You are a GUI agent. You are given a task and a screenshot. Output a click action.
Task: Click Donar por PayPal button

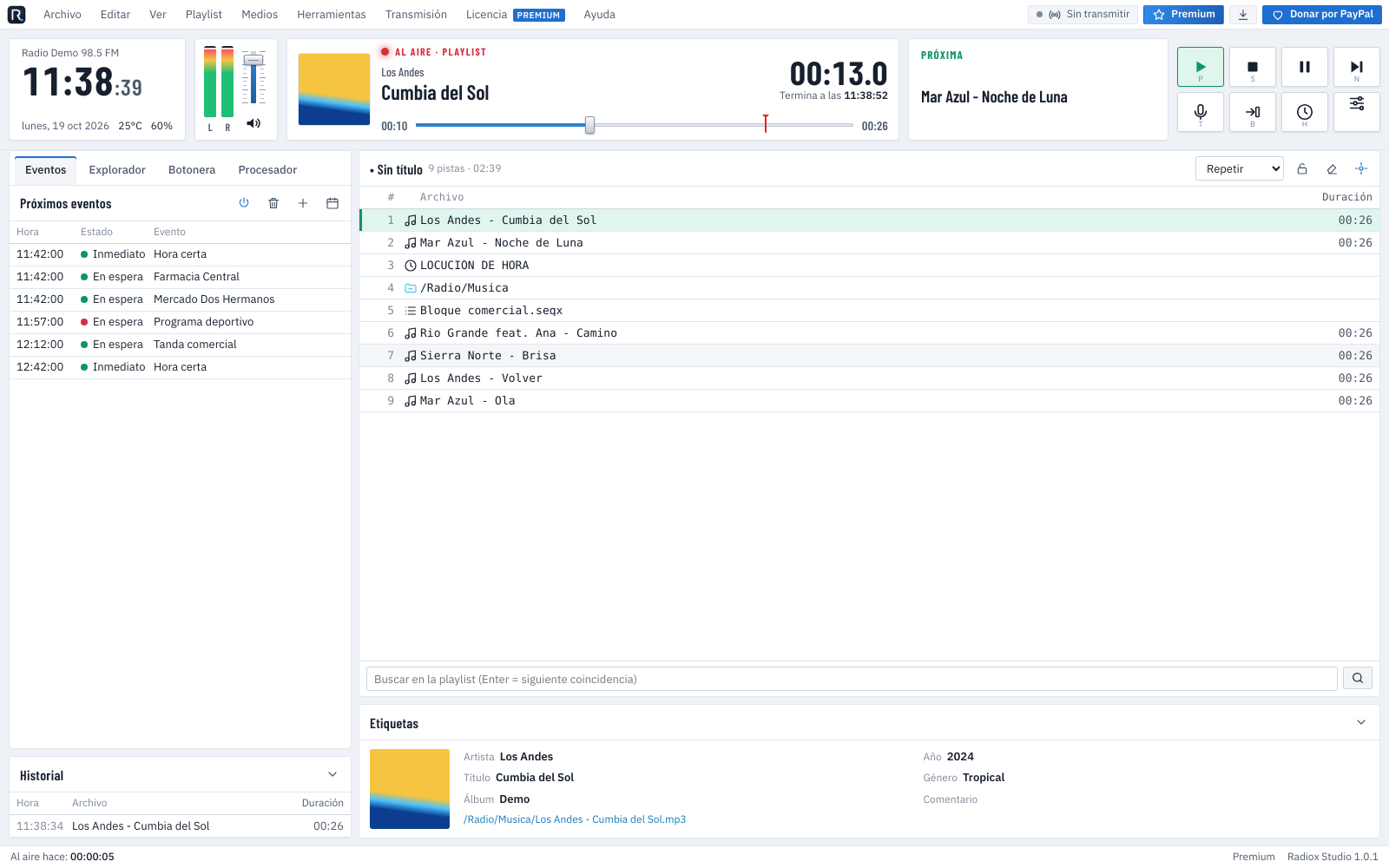click(1322, 15)
